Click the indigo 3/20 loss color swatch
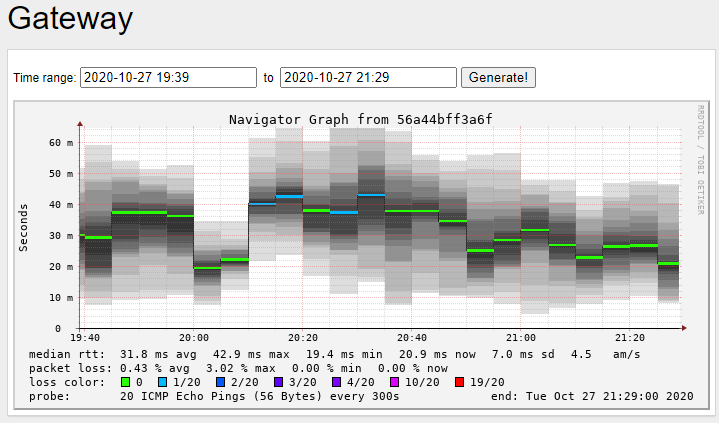 coord(278,382)
